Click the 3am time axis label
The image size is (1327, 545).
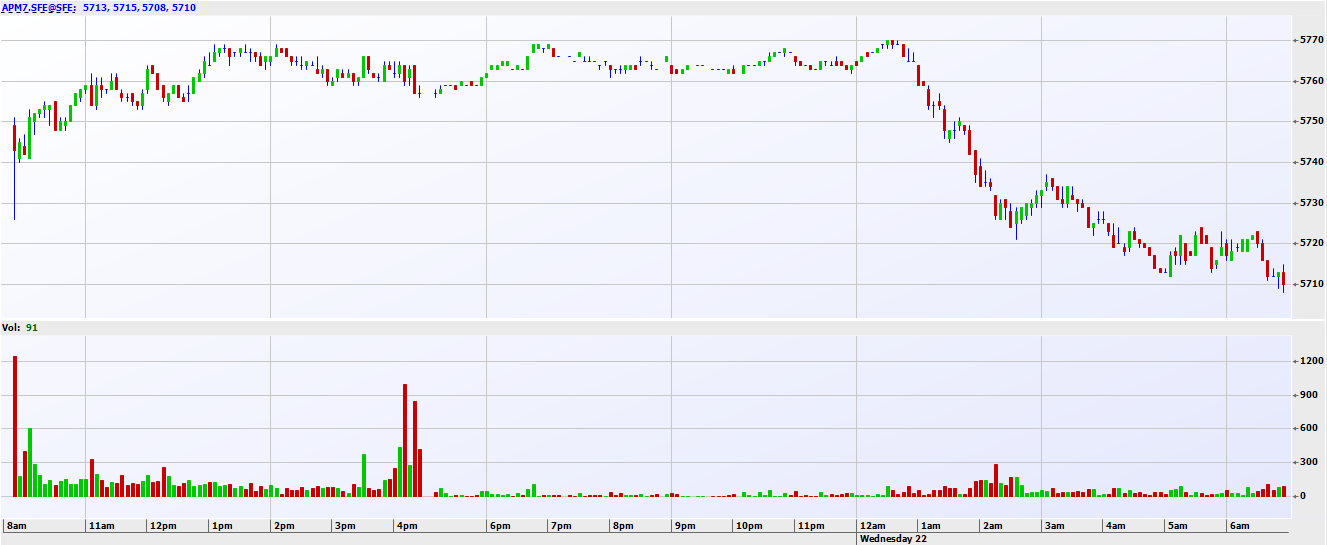[x=1054, y=526]
